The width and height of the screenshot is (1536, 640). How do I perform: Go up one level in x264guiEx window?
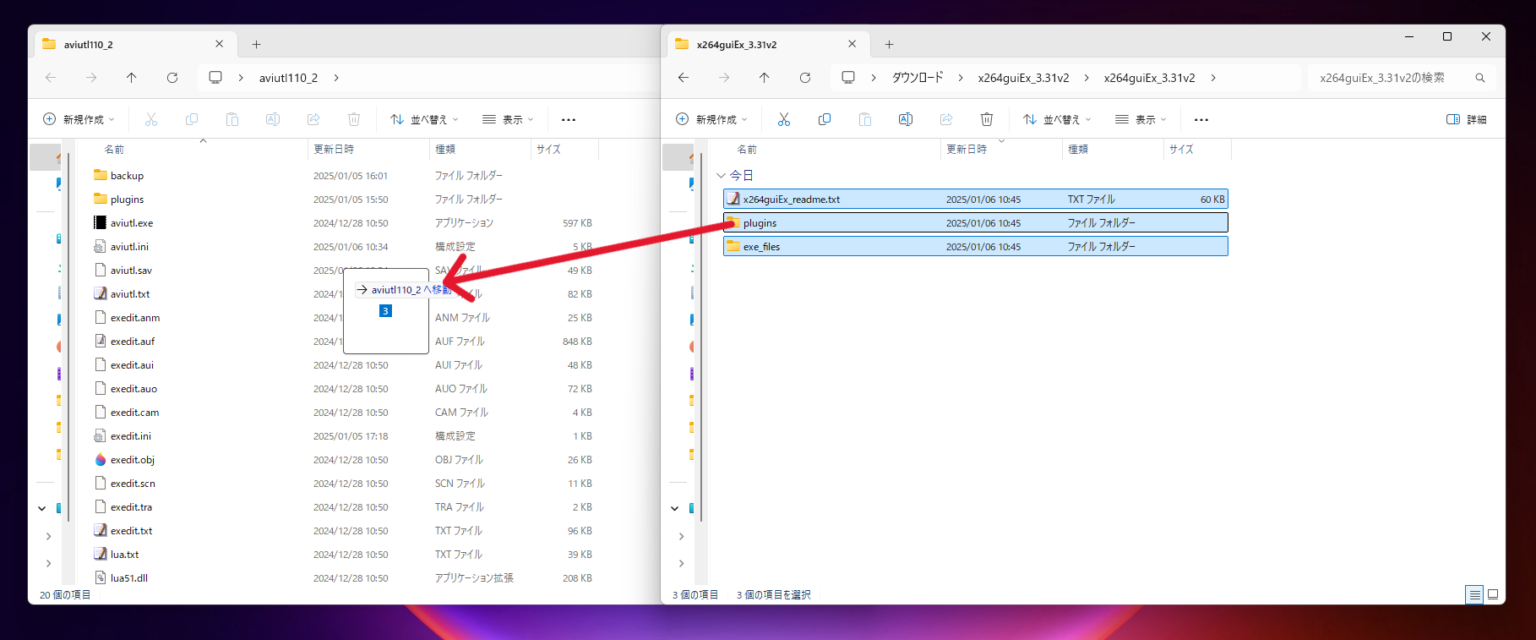click(x=764, y=78)
